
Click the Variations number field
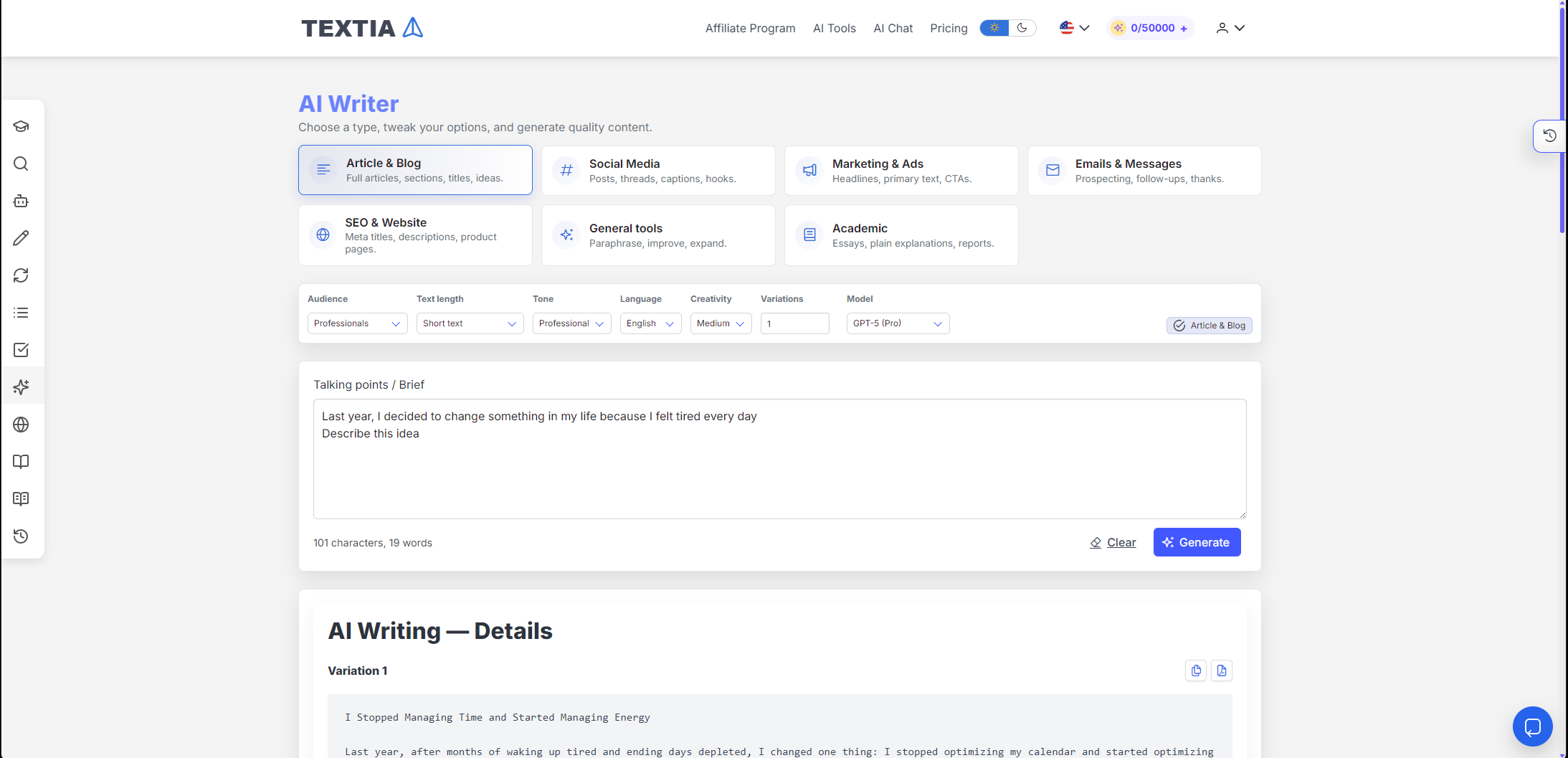795,323
